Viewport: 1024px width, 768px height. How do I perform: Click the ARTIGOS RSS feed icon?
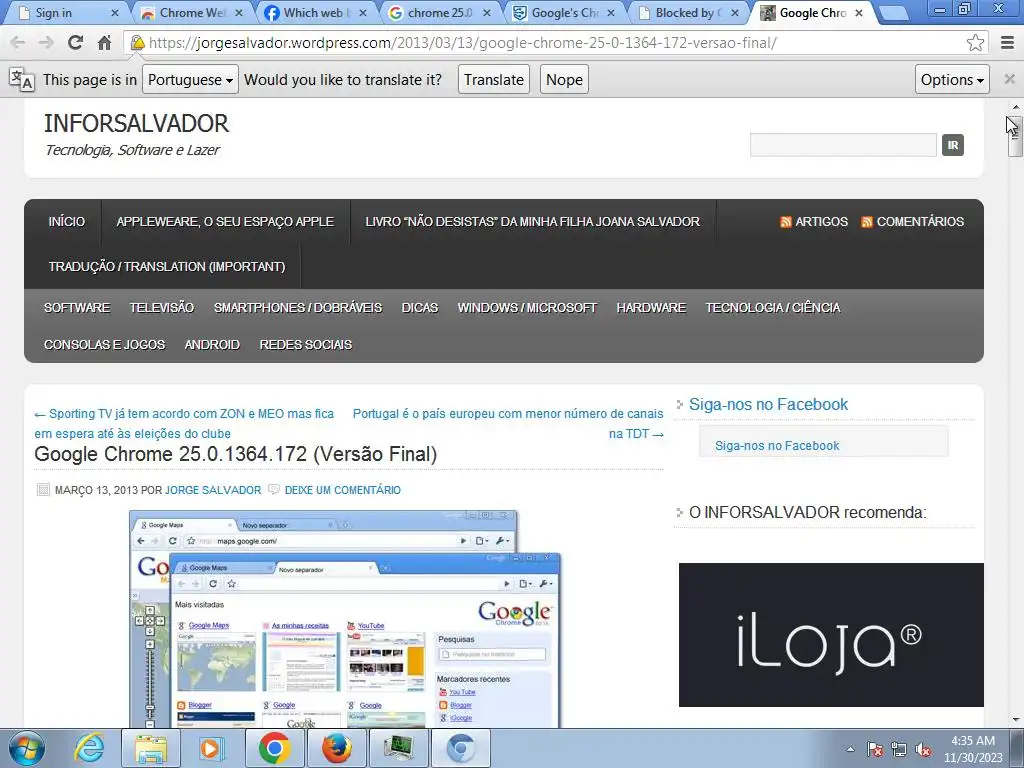point(786,222)
